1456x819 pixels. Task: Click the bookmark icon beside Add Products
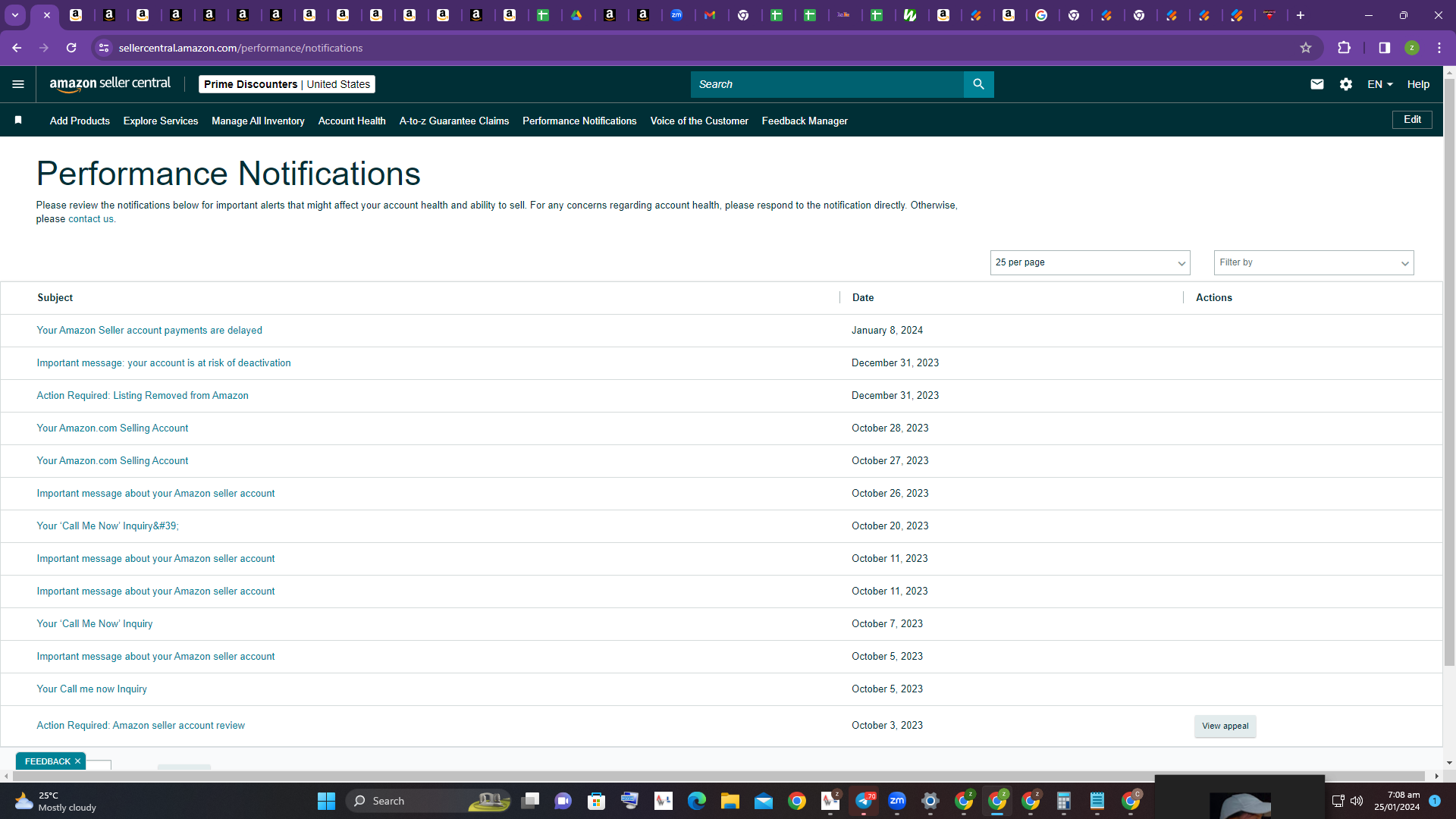click(18, 120)
